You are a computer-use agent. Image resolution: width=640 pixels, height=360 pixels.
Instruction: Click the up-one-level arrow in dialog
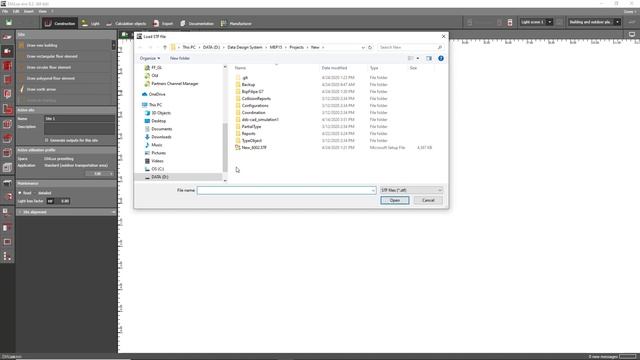tap(165, 47)
